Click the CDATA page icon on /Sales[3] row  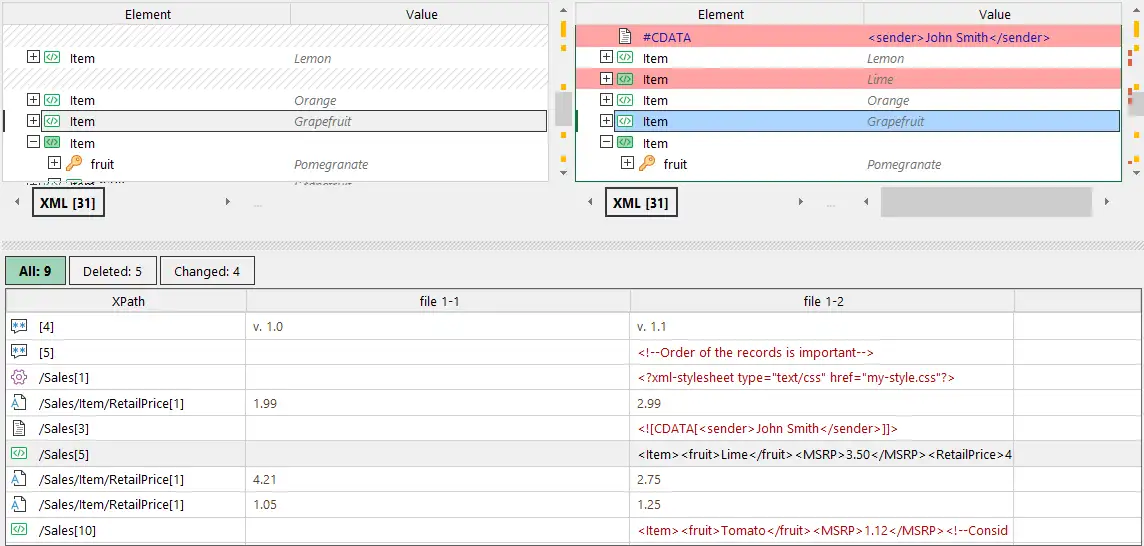point(20,428)
